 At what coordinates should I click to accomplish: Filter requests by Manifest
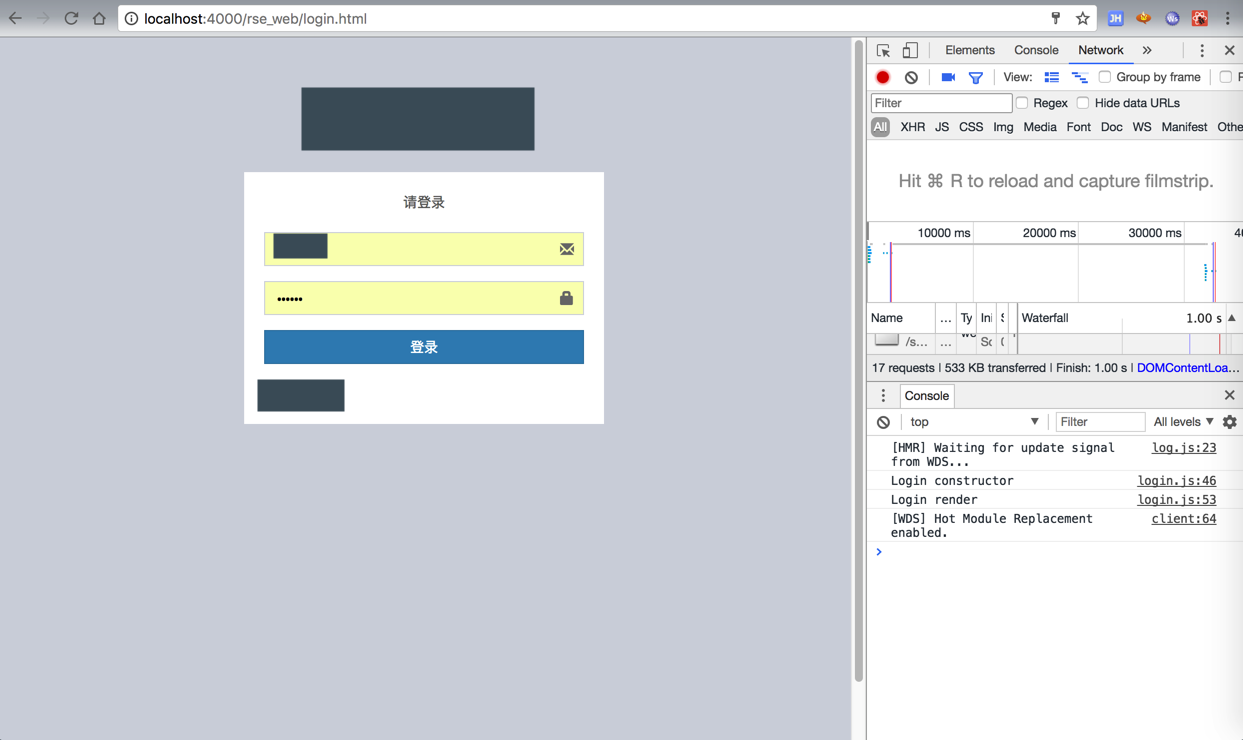[x=1184, y=127]
